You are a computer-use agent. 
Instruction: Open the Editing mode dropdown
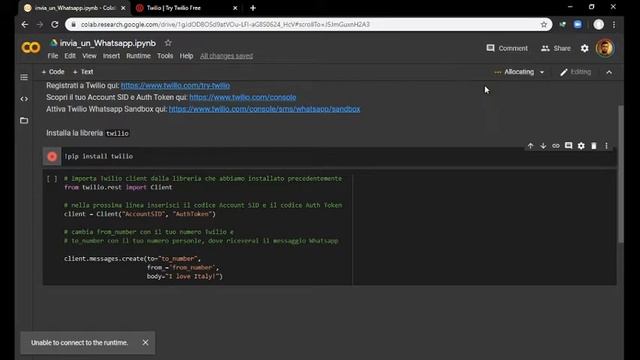point(576,72)
